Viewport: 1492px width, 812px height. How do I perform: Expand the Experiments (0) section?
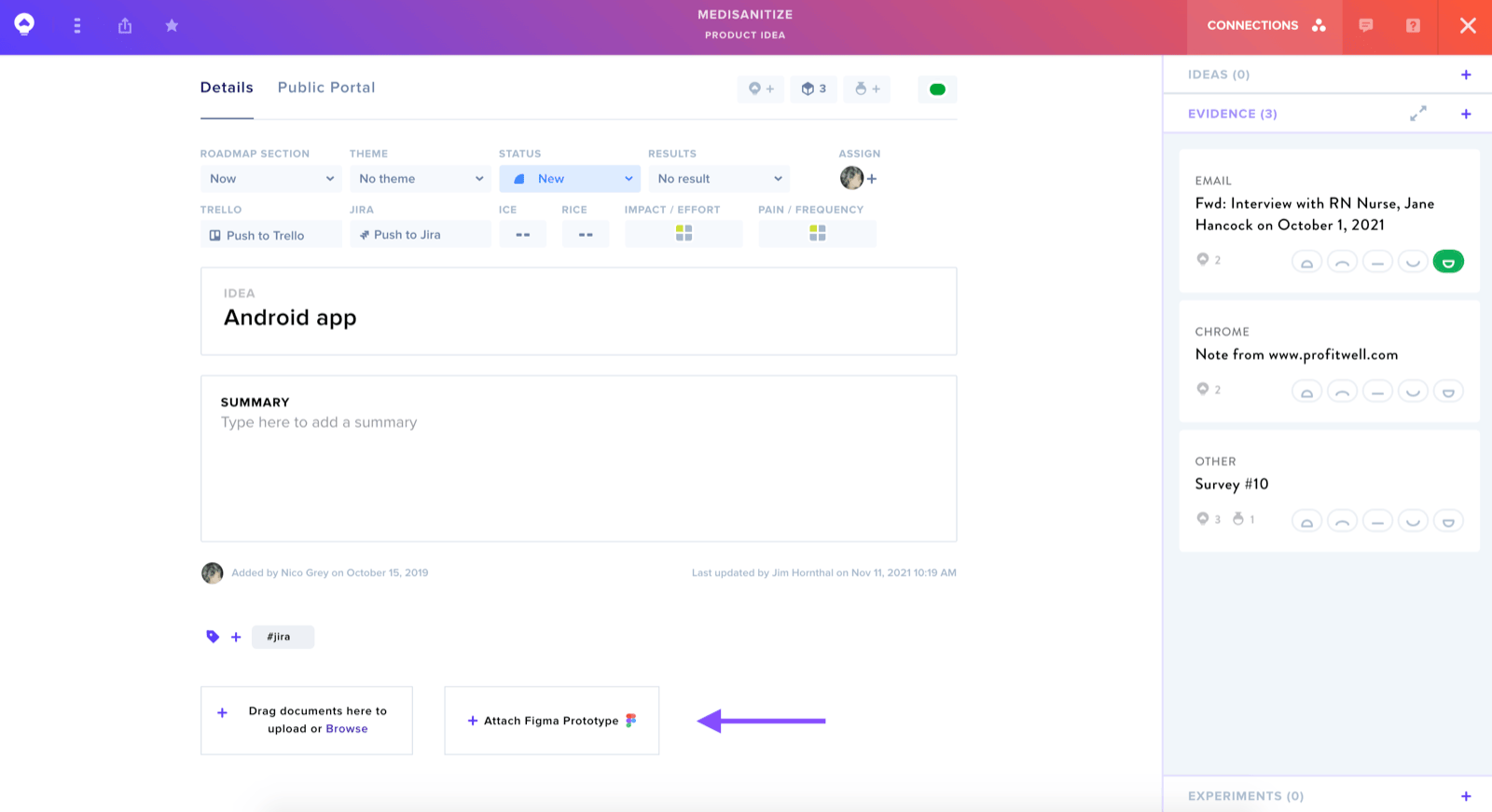pyautogui.click(x=1246, y=796)
